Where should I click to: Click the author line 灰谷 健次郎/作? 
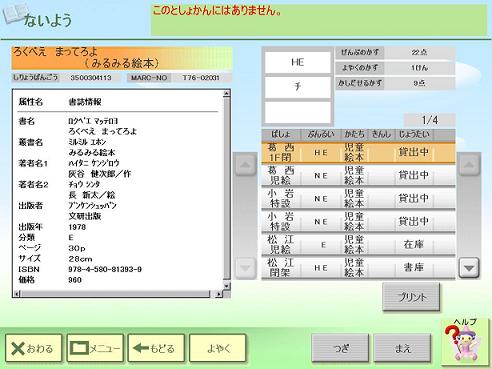pyautogui.click(x=100, y=174)
